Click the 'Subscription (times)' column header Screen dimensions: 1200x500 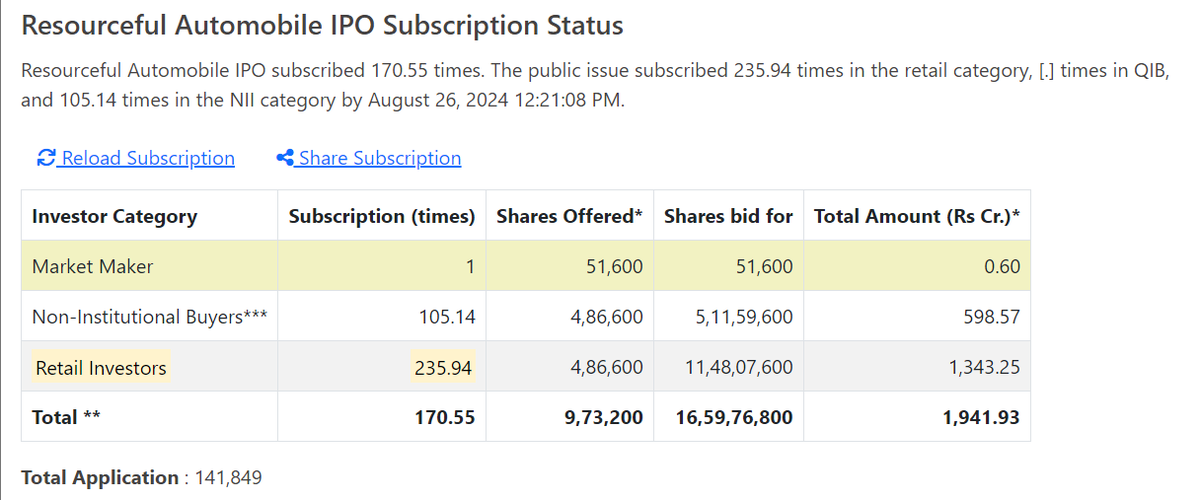382,216
